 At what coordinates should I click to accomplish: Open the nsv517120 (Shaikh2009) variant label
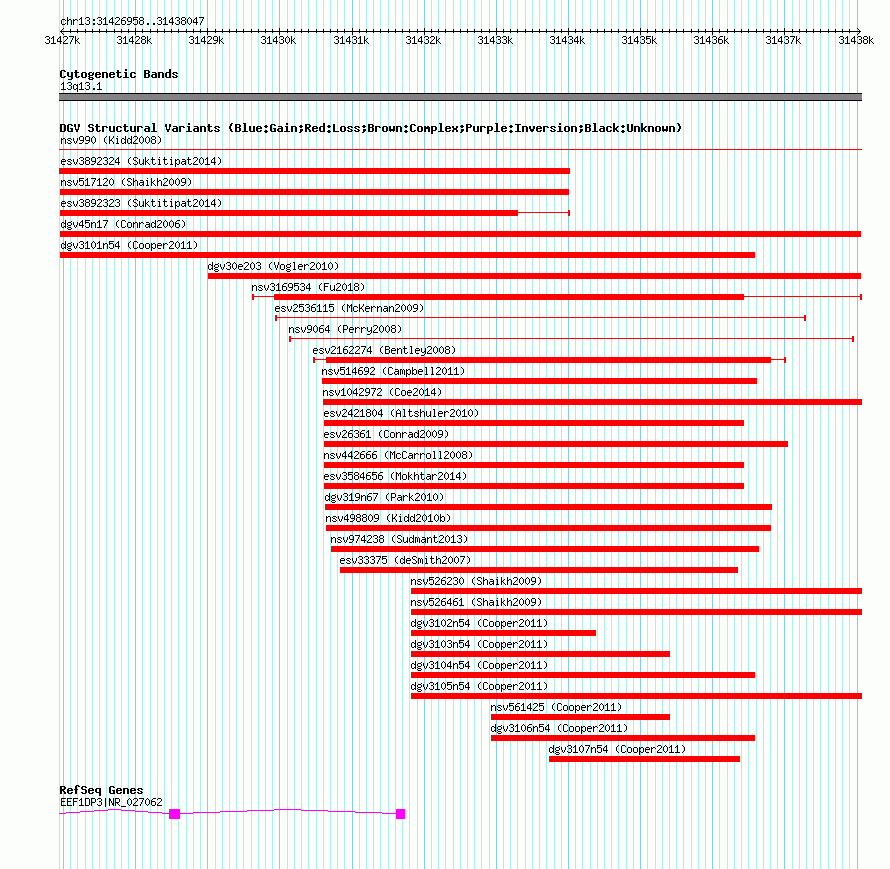tap(126, 182)
